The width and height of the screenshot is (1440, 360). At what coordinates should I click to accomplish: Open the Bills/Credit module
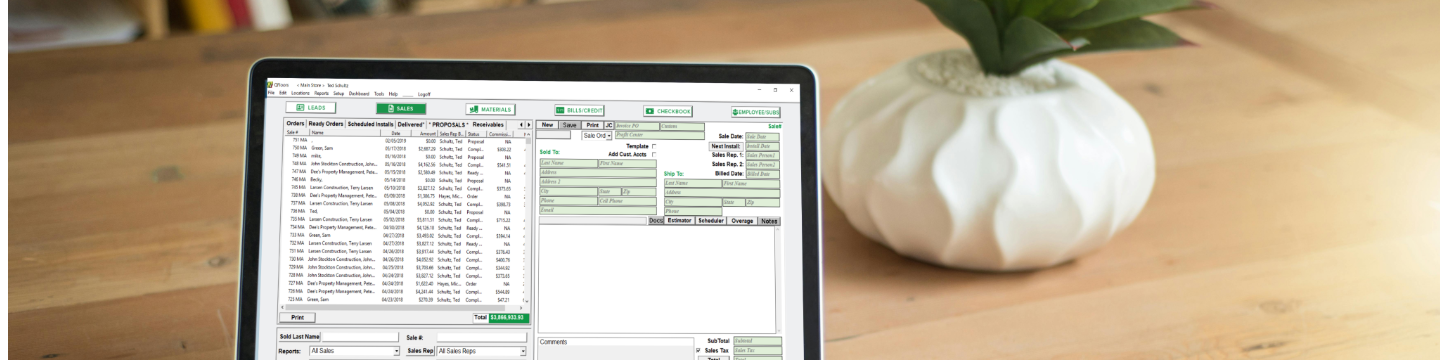(580, 110)
